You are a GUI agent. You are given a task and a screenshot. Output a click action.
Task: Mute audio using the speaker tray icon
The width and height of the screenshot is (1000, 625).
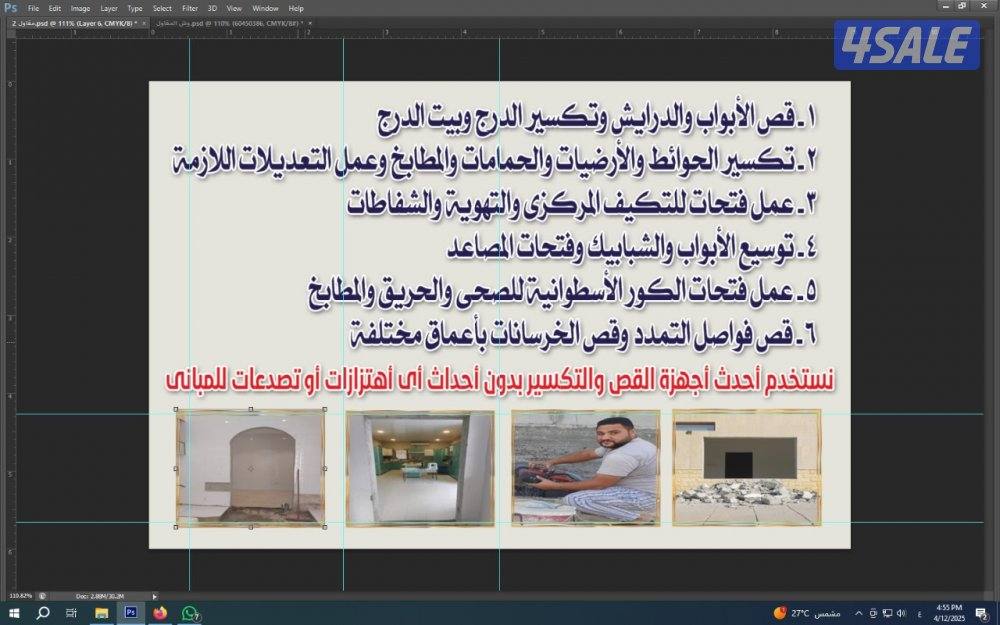pyautogui.click(x=901, y=613)
